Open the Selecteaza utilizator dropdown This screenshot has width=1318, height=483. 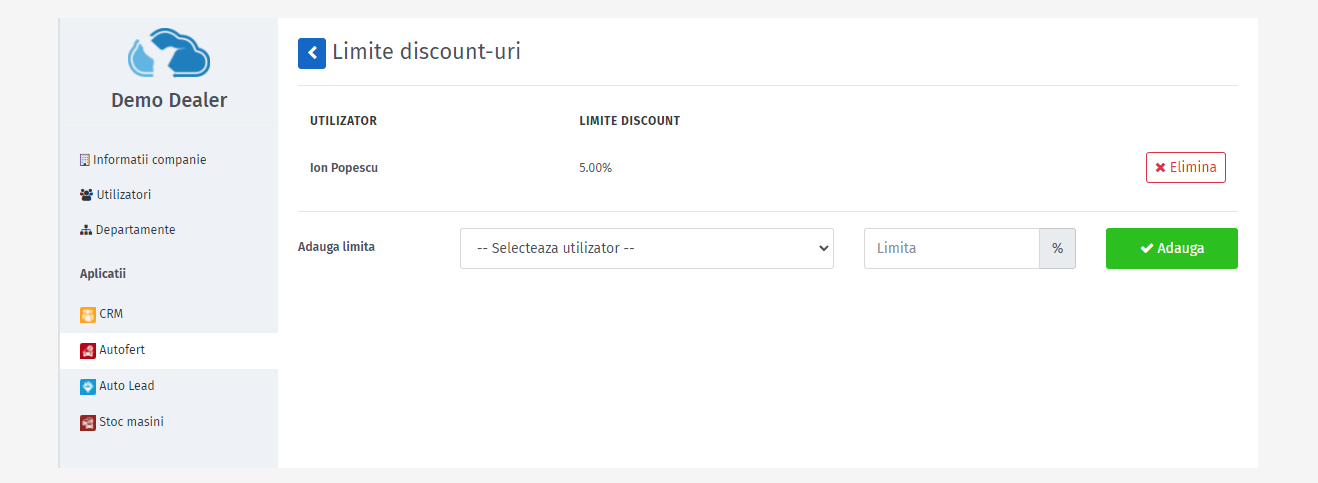[x=647, y=248]
